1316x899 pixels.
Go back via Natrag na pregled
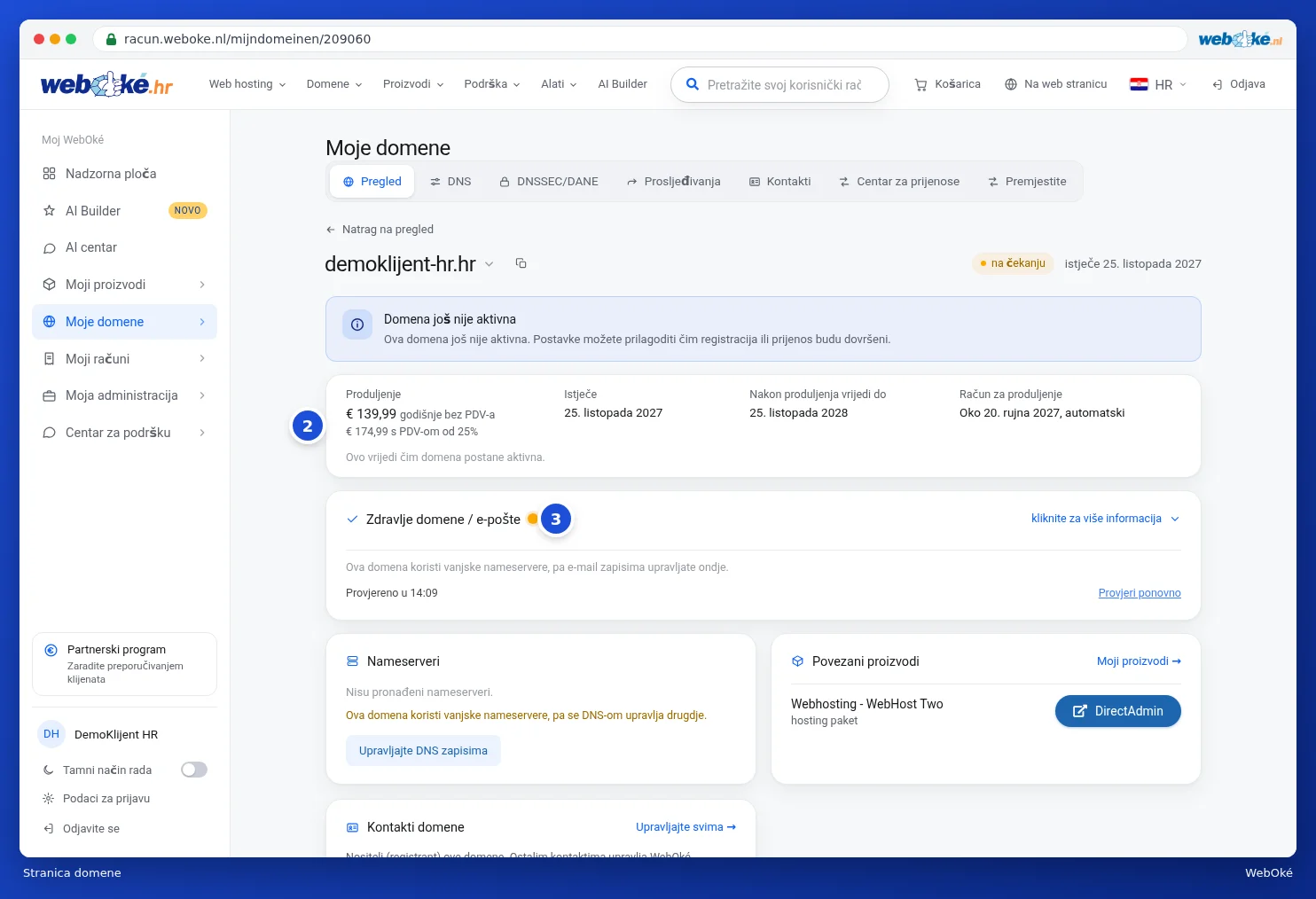pos(380,230)
